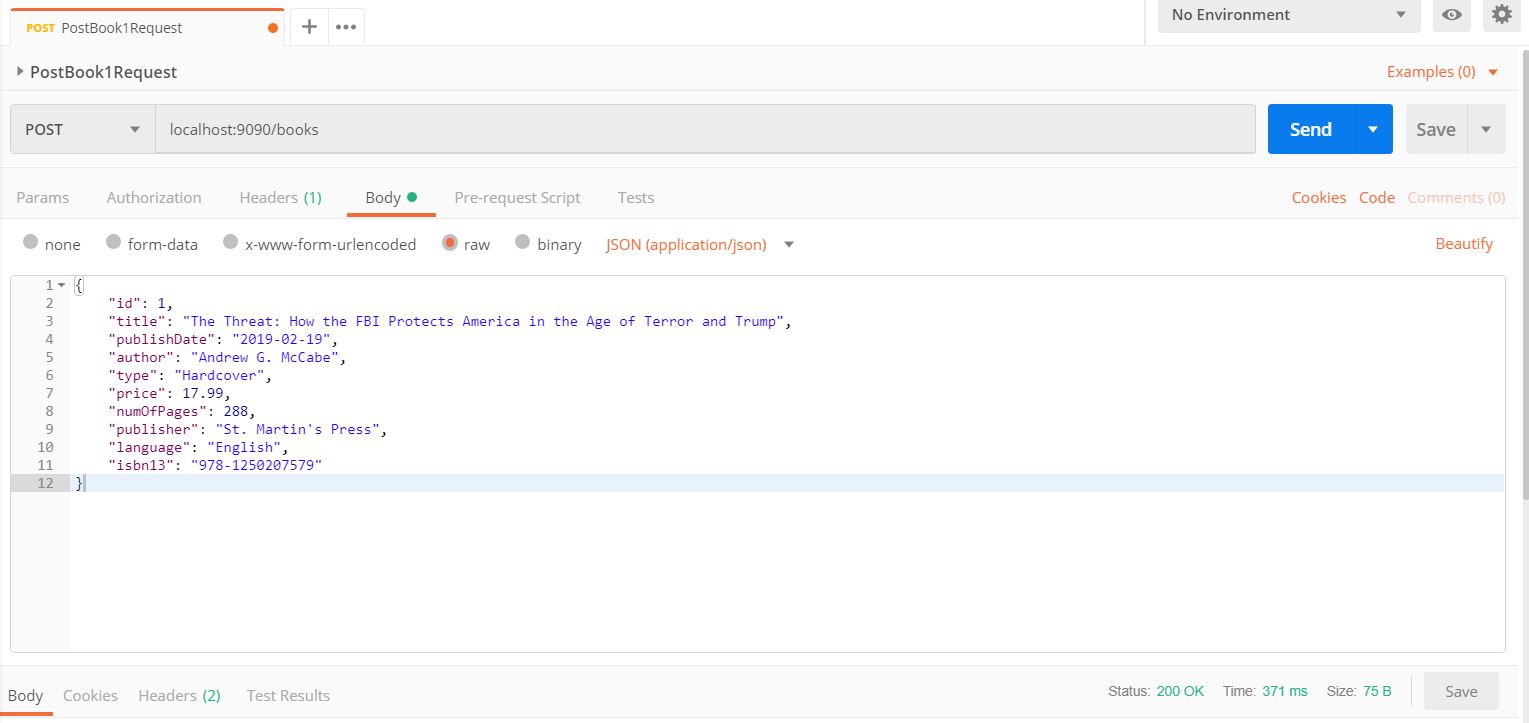Select binary body type radio
The image size is (1529, 723).
tap(523, 243)
